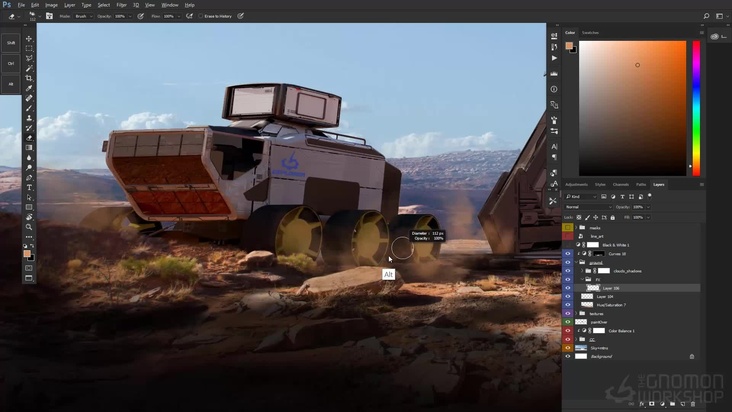Image resolution: width=732 pixels, height=412 pixels.
Task: Select the Zoom tool magnifier
Action: tap(29, 227)
